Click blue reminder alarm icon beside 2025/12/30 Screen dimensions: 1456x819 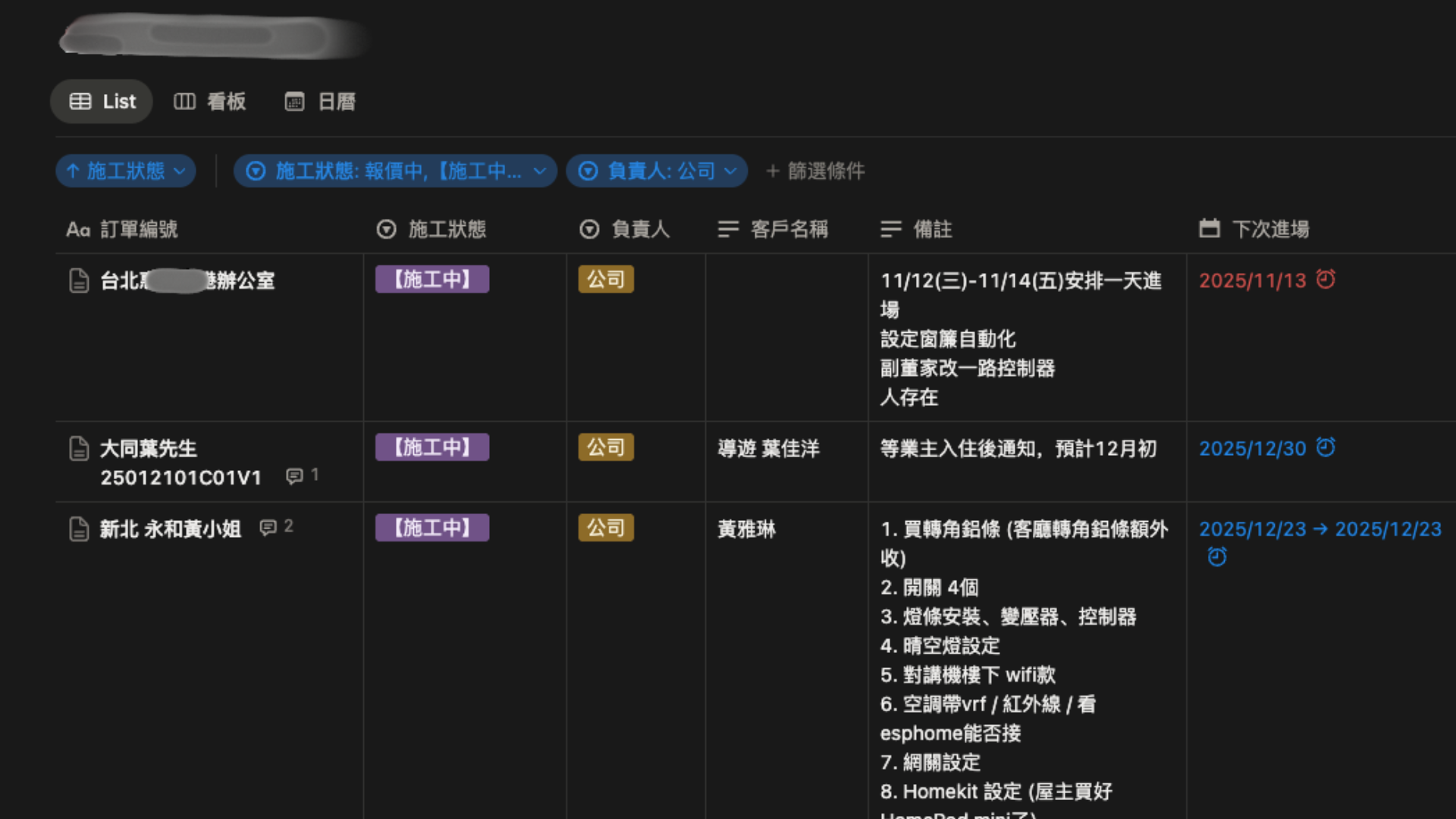coord(1326,447)
